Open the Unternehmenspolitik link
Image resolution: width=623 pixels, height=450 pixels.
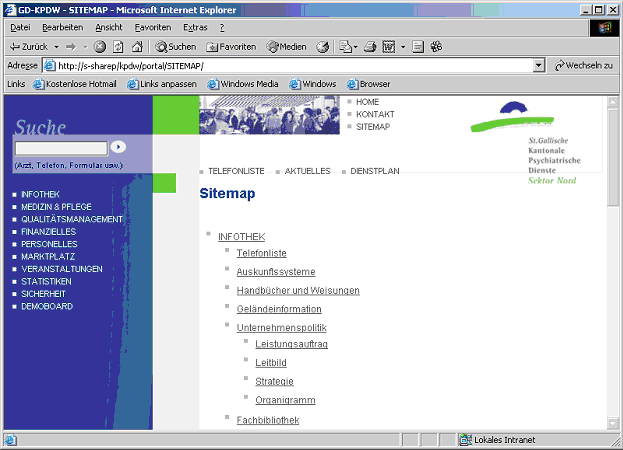click(x=282, y=328)
